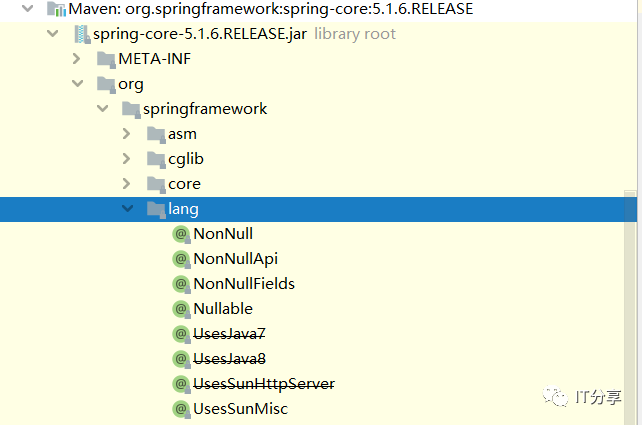The height and width of the screenshot is (425, 642).
Task: Select spring-core-5.1.6.RELEASE.jar label
Action: [200, 34]
